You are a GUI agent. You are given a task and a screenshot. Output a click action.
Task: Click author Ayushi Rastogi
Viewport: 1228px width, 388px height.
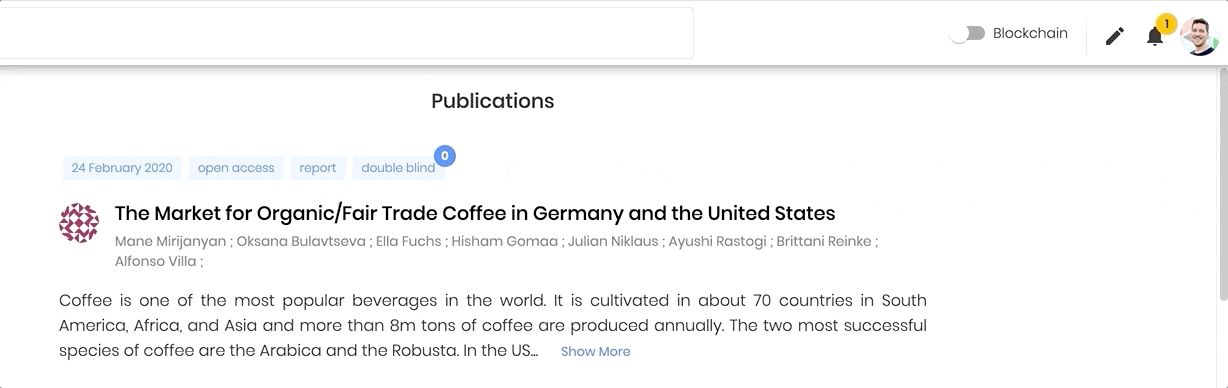717,241
